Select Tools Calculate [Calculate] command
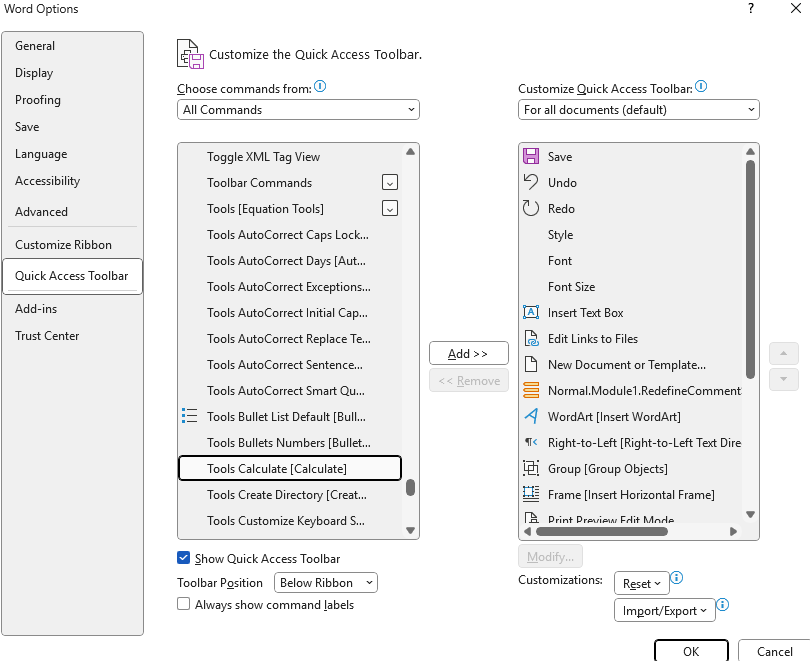This screenshot has height=661, width=810. (290, 468)
